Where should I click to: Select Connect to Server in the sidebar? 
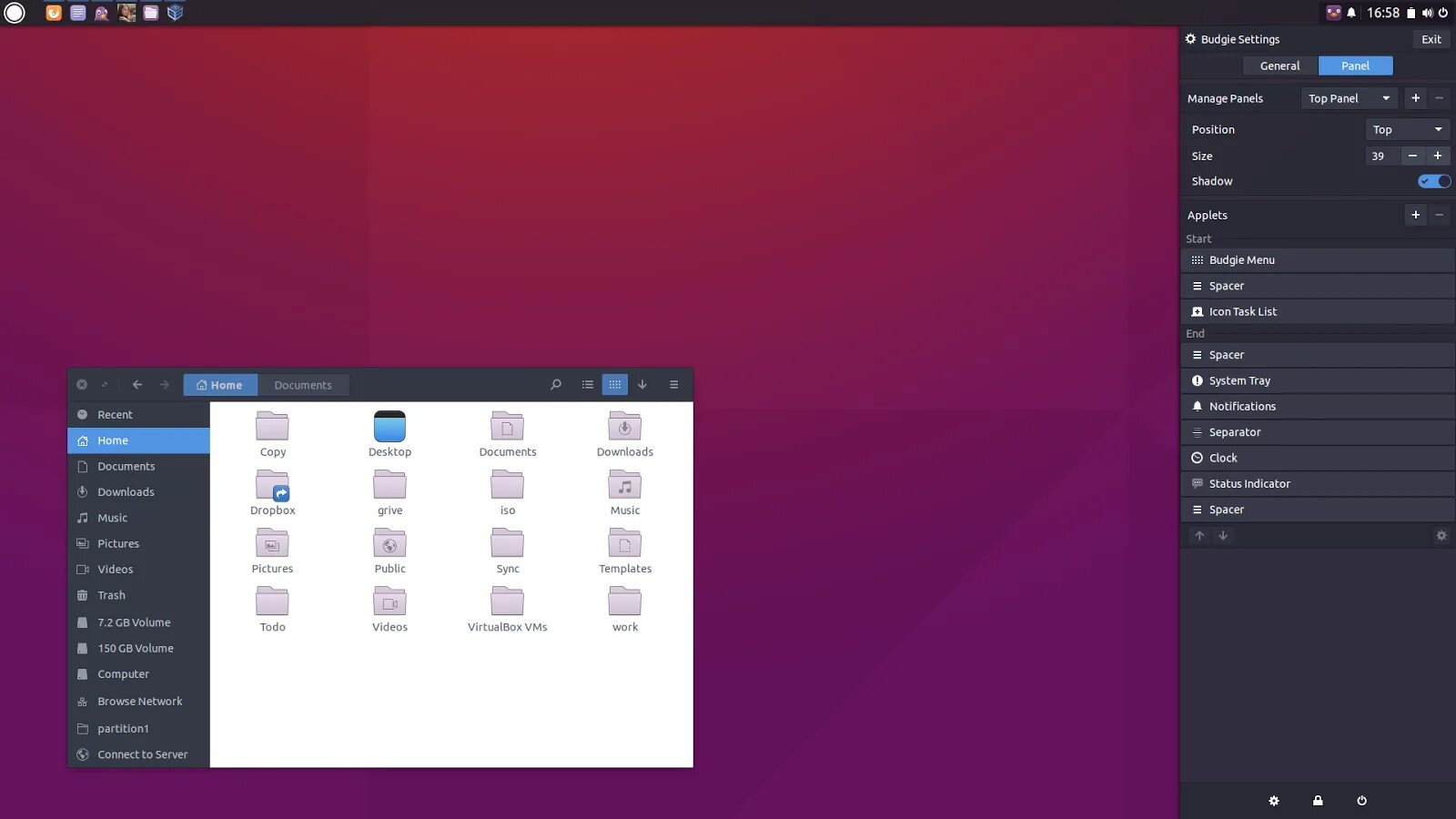click(138, 754)
